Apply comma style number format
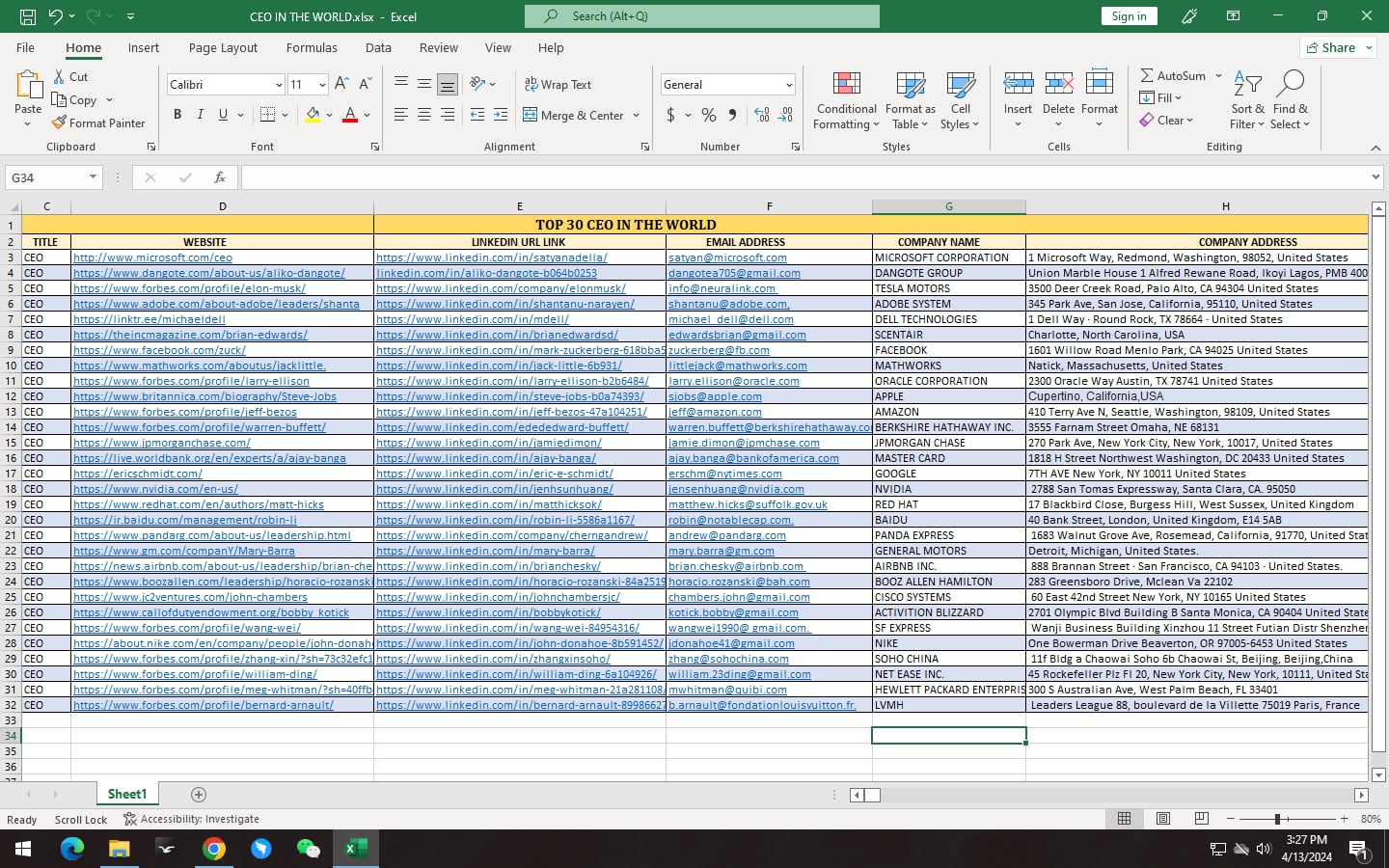This screenshot has width=1389, height=868. [733, 115]
